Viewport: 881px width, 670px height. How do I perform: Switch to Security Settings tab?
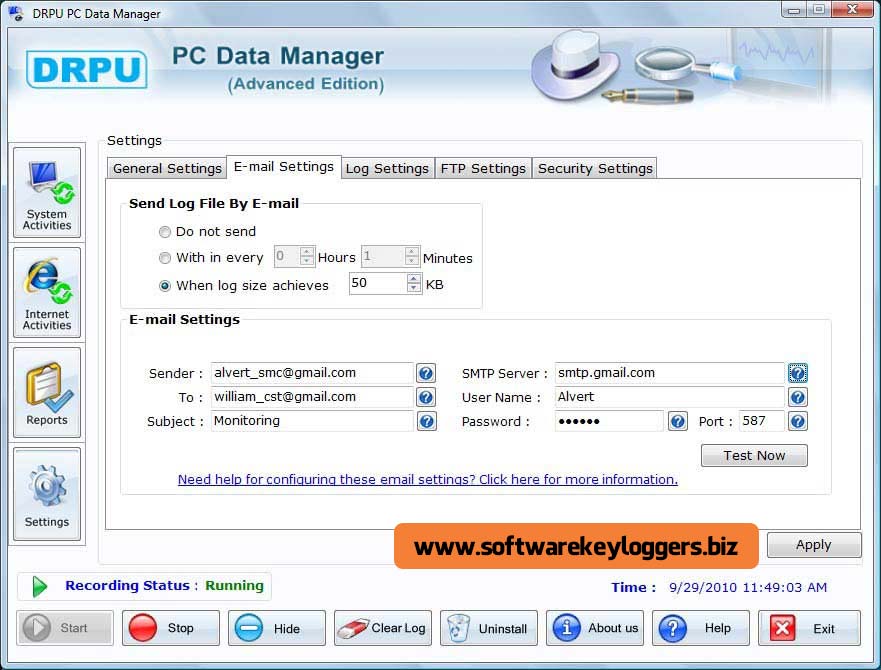click(595, 168)
